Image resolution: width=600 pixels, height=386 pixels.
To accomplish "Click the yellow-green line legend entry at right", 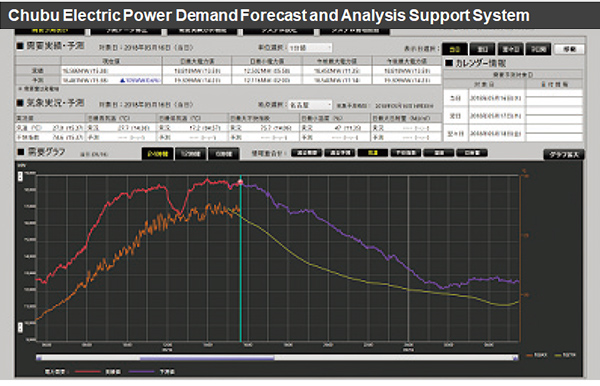I will 565,355.
